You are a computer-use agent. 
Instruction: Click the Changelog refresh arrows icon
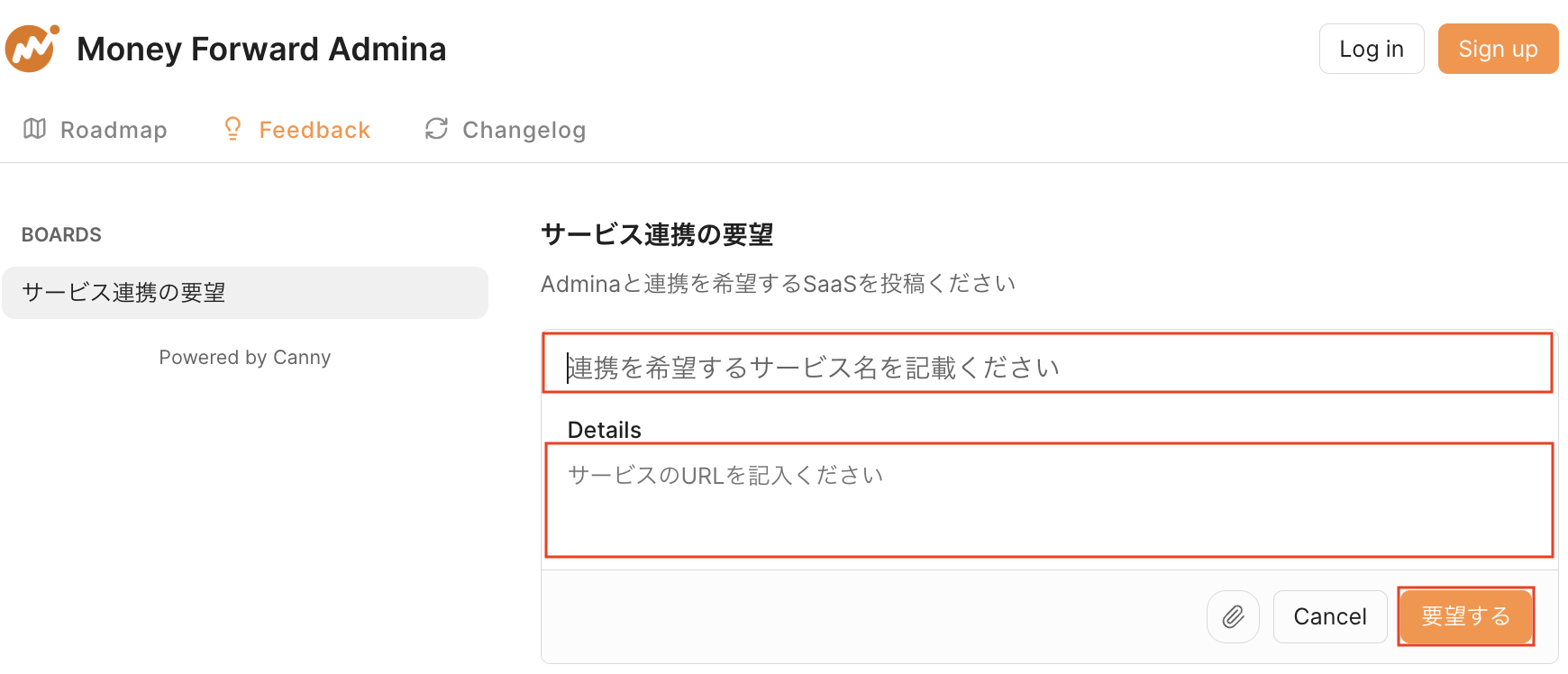[436, 129]
